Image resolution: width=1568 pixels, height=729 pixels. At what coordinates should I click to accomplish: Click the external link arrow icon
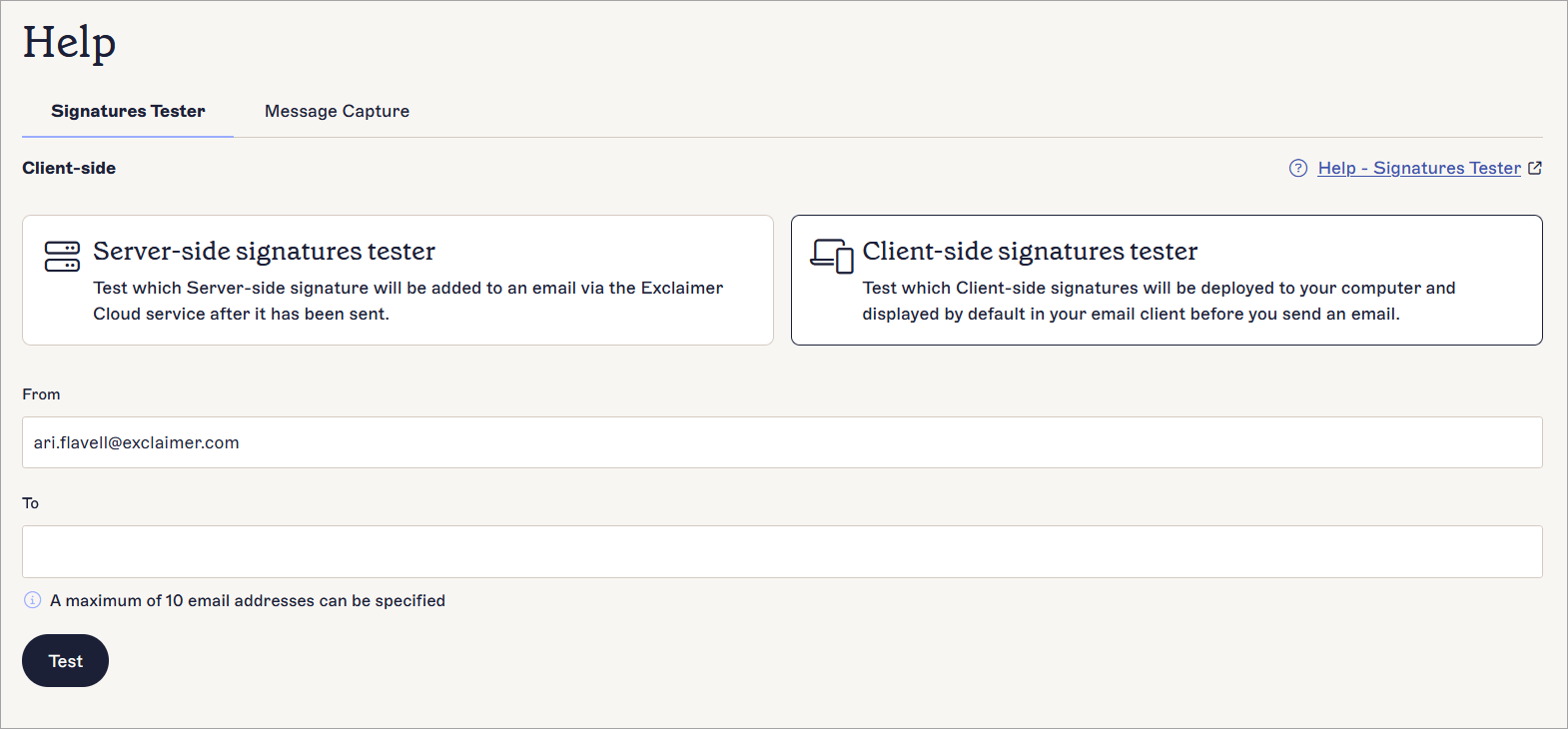point(1535,168)
